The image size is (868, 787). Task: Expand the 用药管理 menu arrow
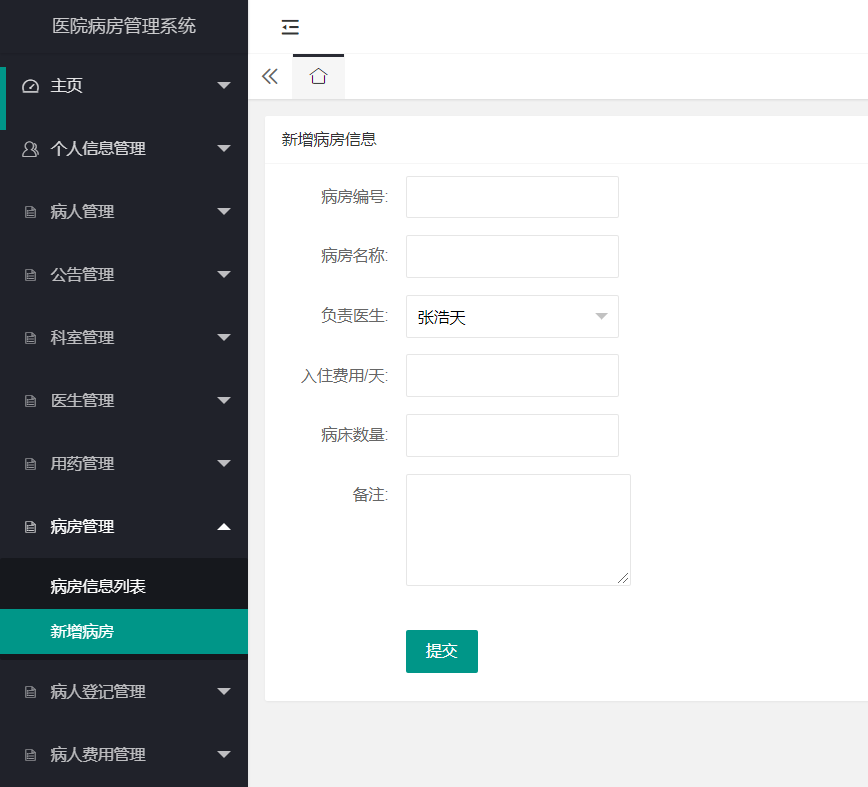pyautogui.click(x=224, y=464)
